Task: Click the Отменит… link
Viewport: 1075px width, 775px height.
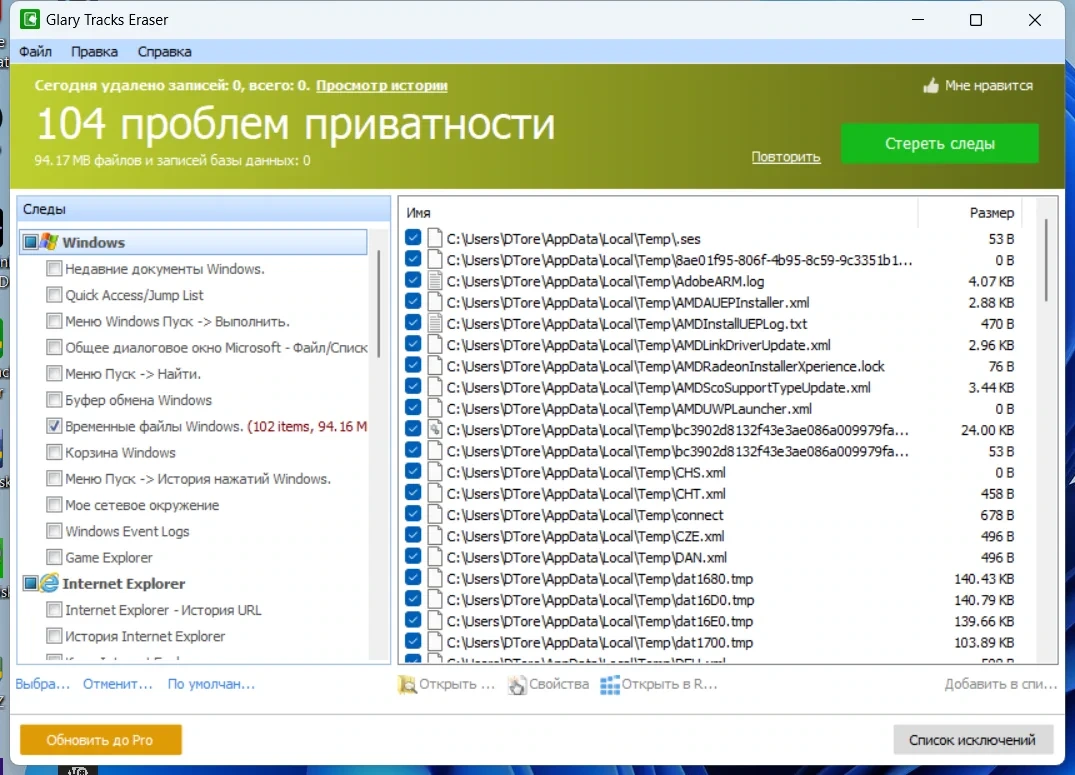Action: pos(118,684)
